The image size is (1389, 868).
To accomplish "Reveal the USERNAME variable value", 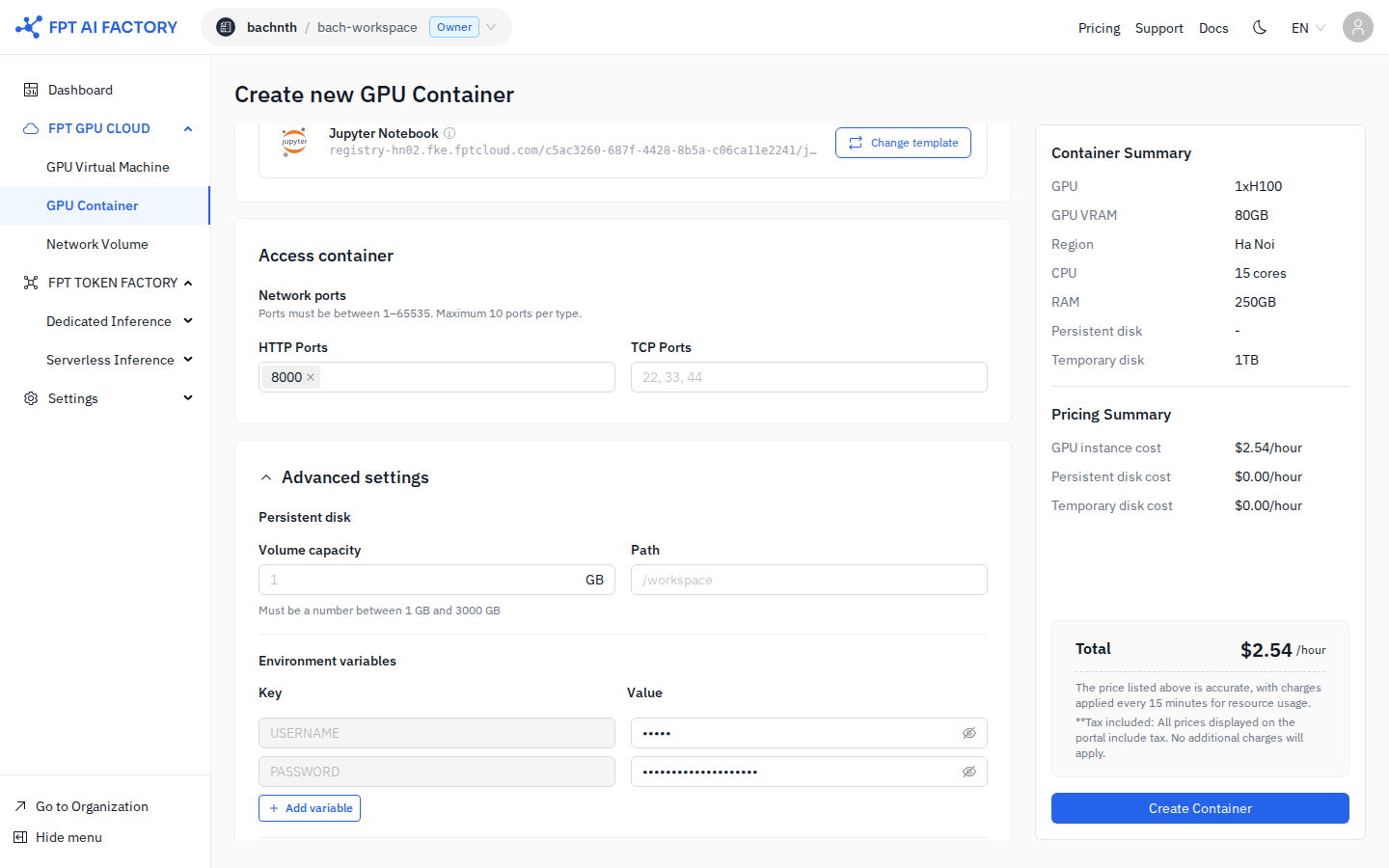I will (x=969, y=733).
